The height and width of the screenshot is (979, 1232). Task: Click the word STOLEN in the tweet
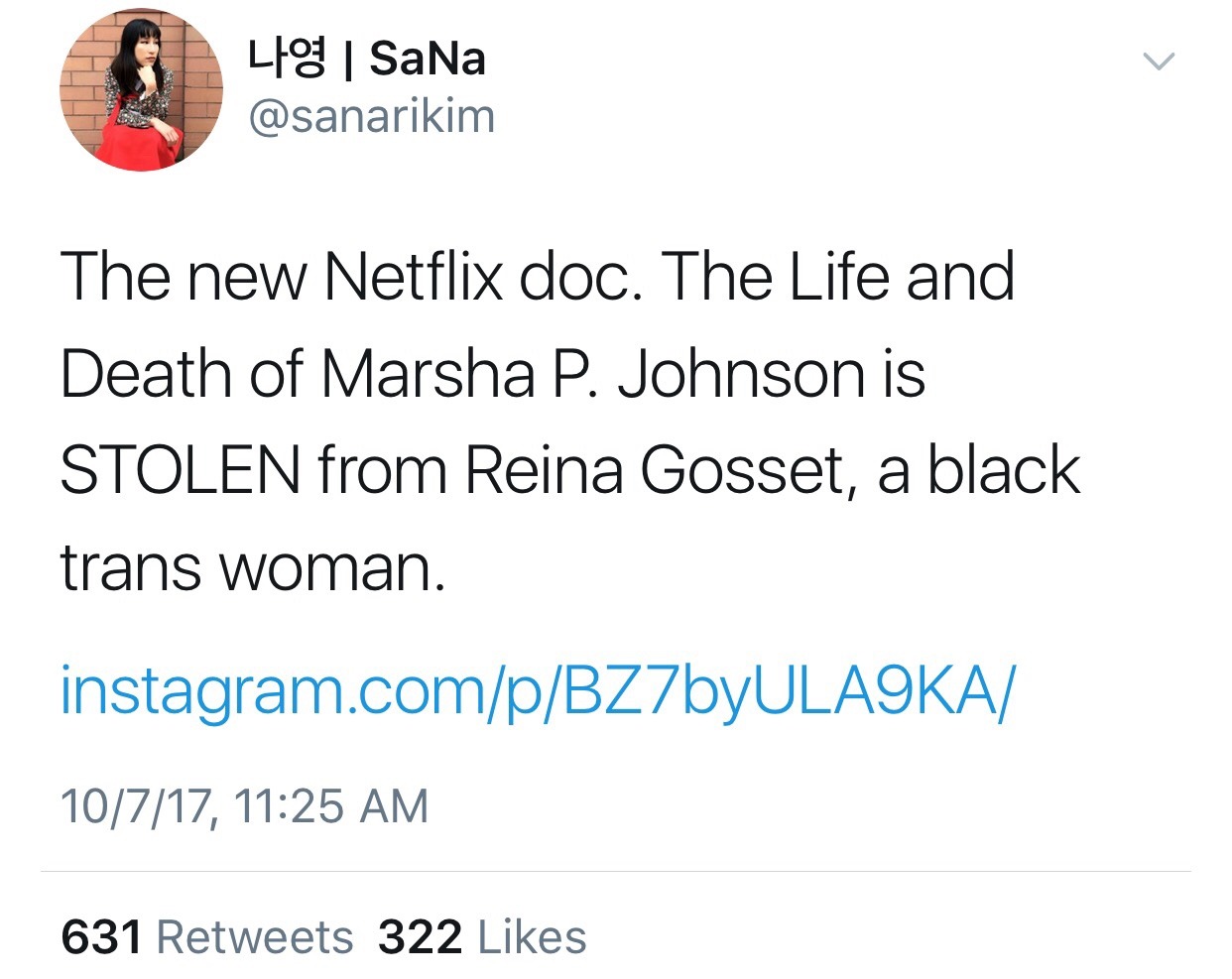(181, 470)
